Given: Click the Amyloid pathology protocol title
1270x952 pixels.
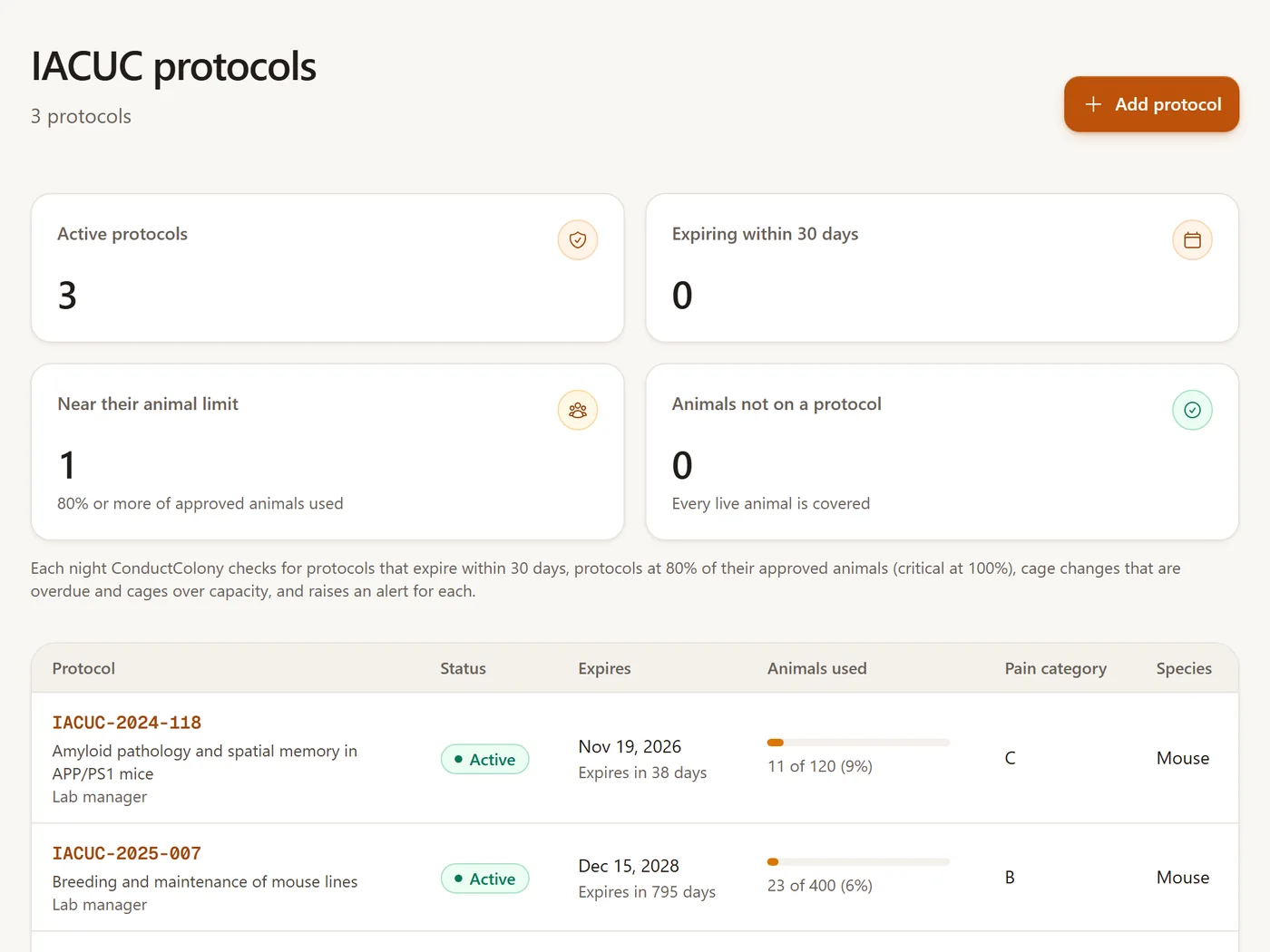Looking at the screenshot, I should pyautogui.click(x=205, y=763).
